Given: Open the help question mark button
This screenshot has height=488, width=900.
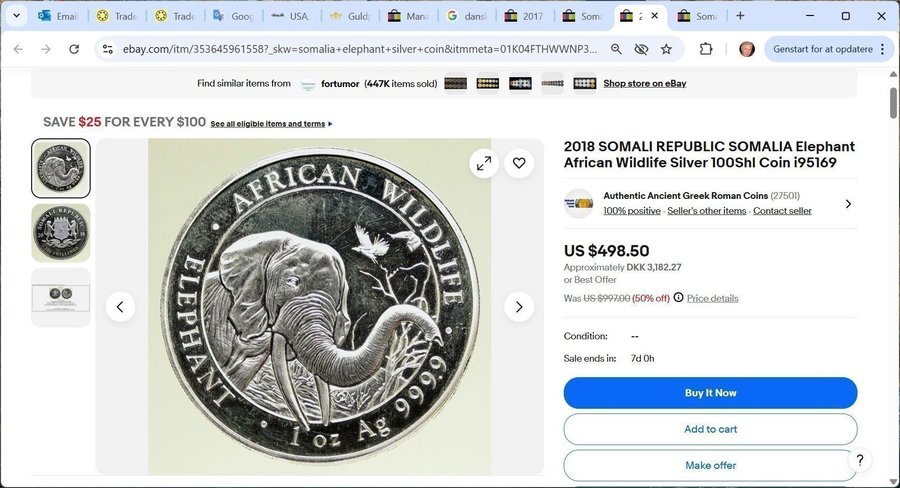Looking at the screenshot, I should (x=859, y=460).
